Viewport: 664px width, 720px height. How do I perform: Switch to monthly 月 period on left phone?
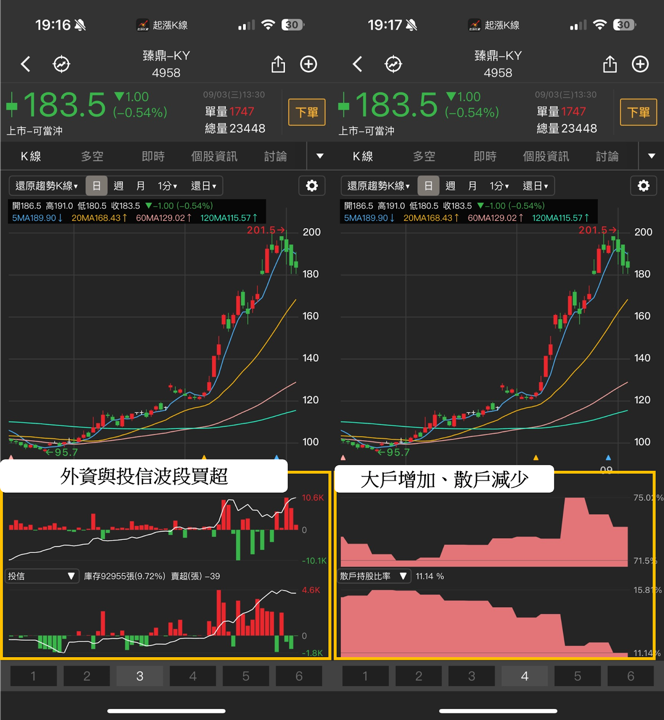[x=141, y=186]
